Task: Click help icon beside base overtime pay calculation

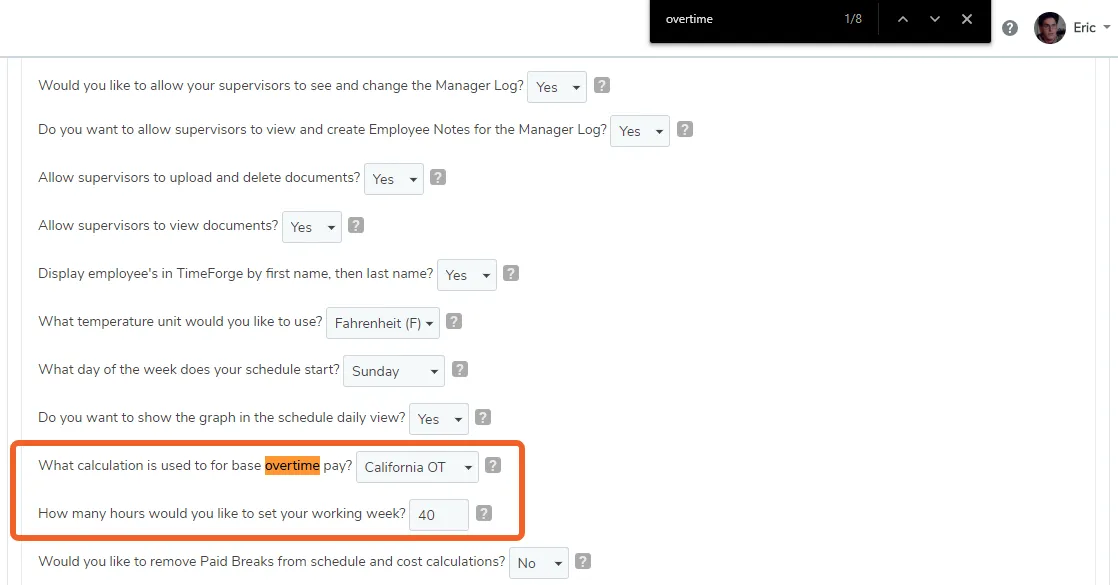Action: point(493,466)
